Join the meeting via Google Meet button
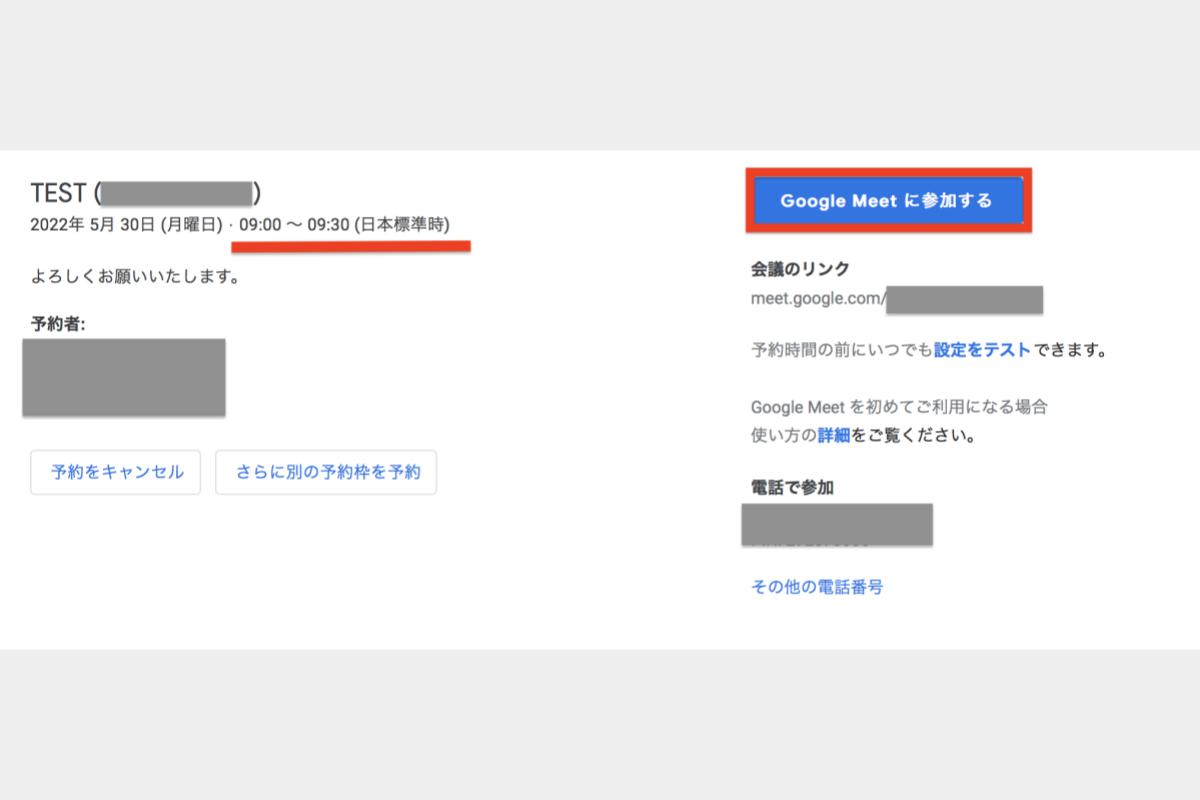The height and width of the screenshot is (800, 1200). [888, 200]
